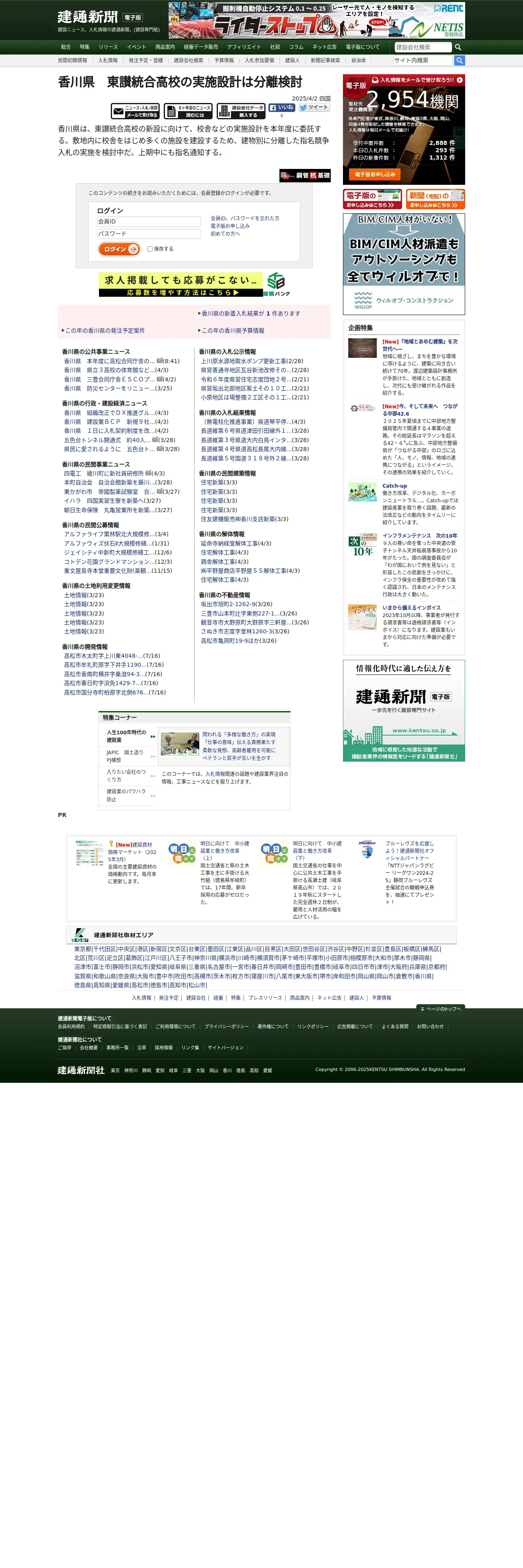Click the 8ヶ年度のニュース document button
The height and width of the screenshot is (1568, 523).
pos(188,111)
